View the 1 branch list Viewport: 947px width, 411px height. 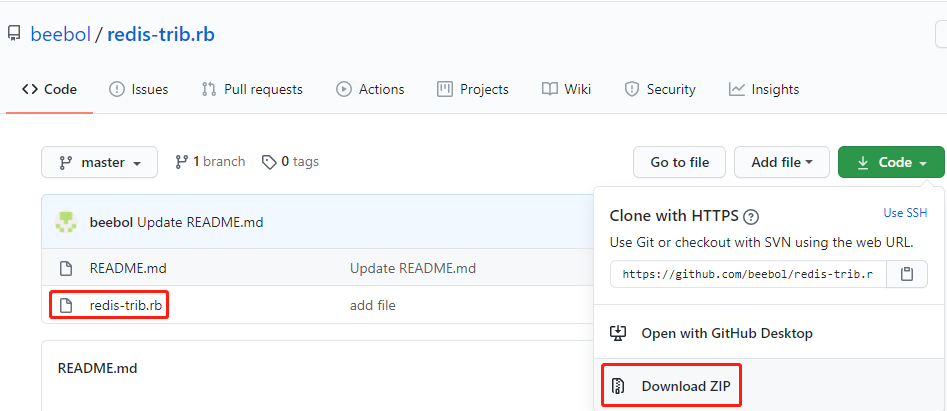[210, 162]
